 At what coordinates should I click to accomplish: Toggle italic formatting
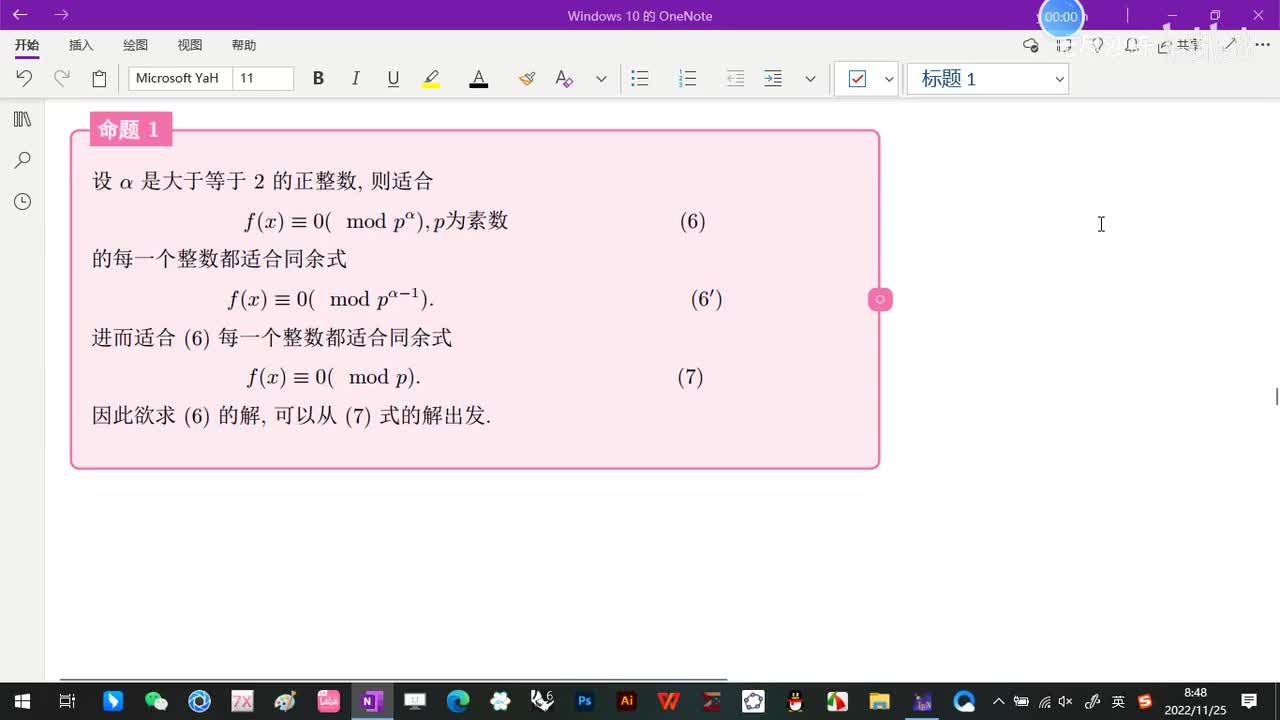pyautogui.click(x=355, y=78)
